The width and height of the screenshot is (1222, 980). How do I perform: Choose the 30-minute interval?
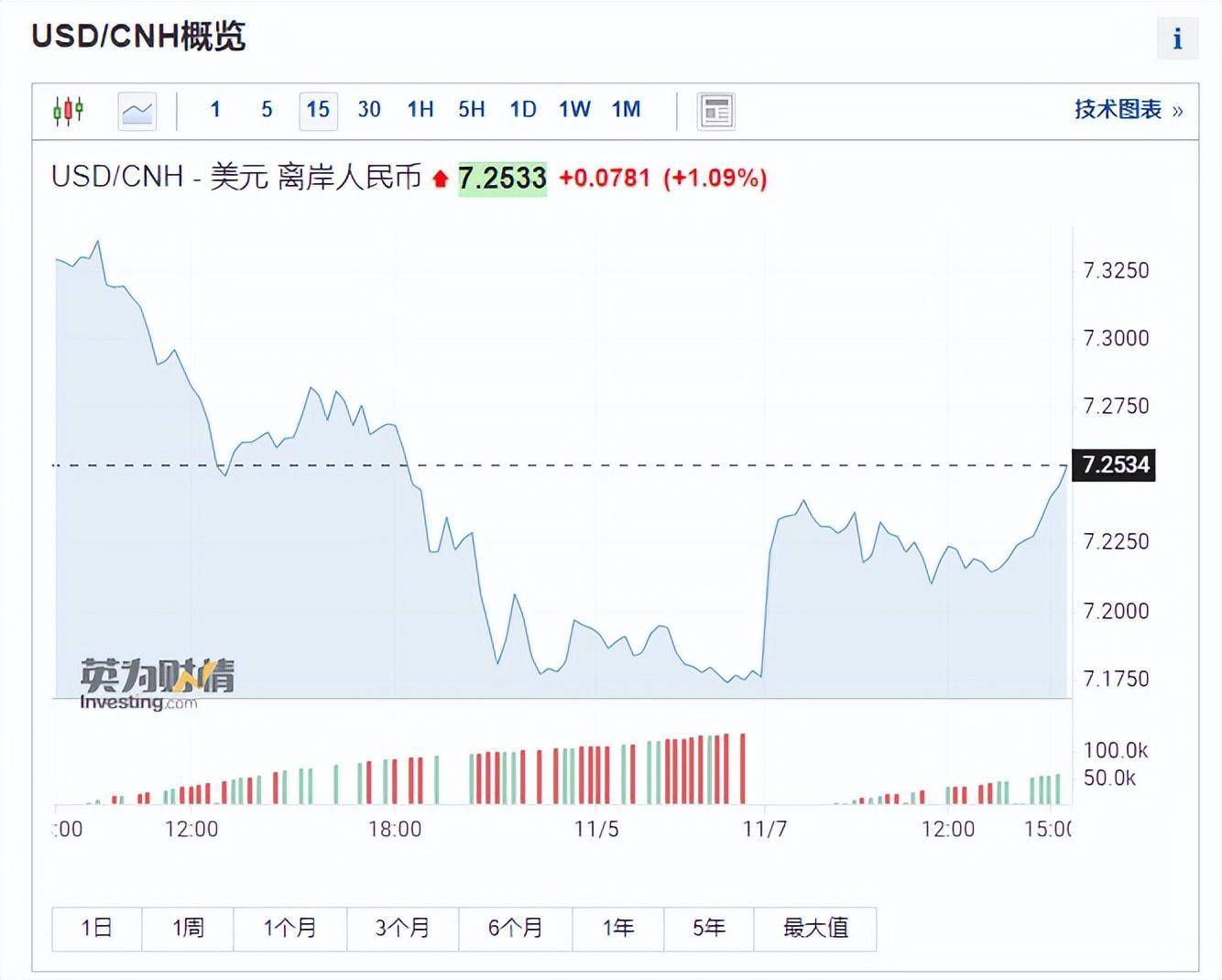[x=369, y=110]
